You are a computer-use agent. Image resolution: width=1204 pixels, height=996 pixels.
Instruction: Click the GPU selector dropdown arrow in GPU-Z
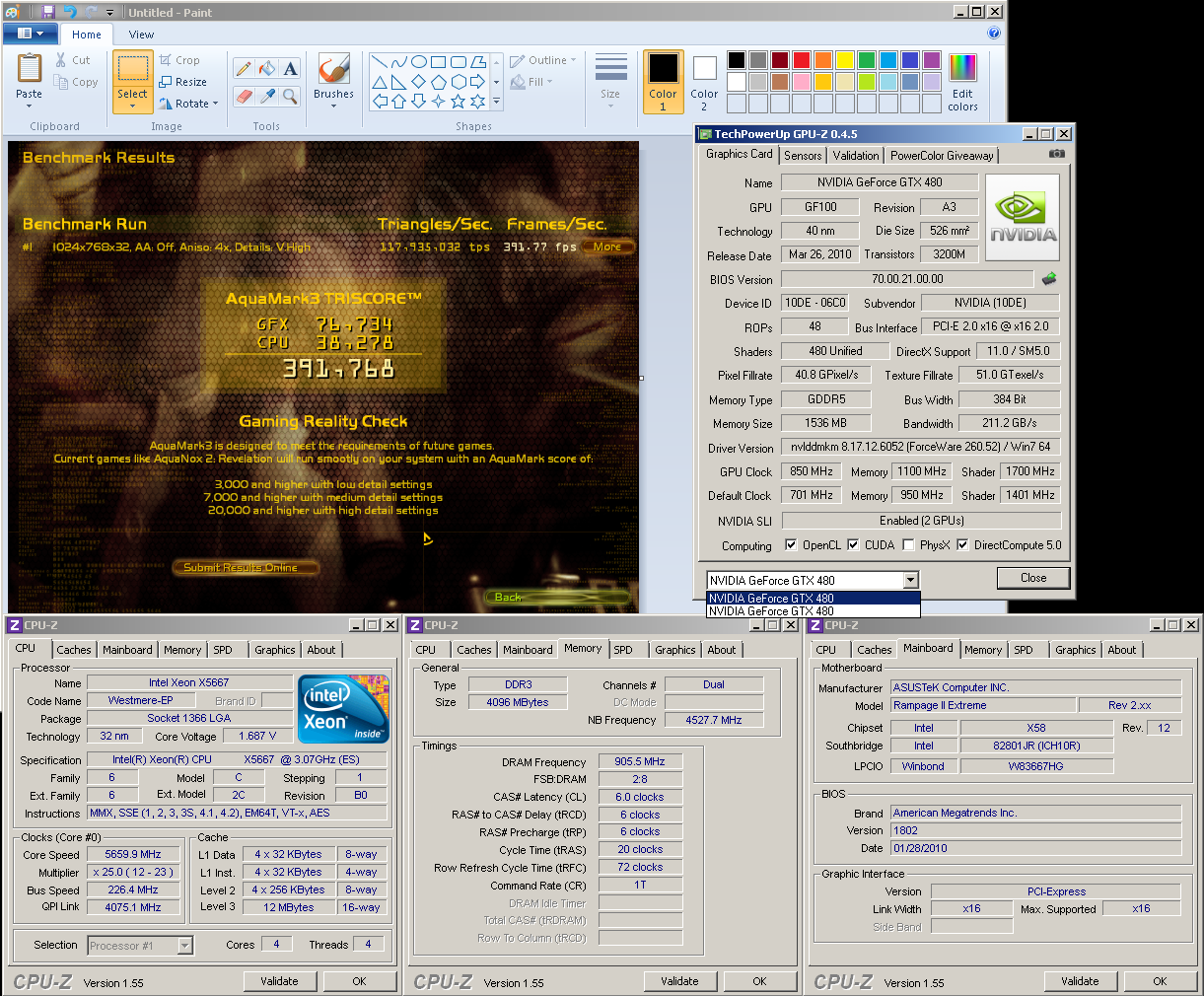[x=910, y=580]
